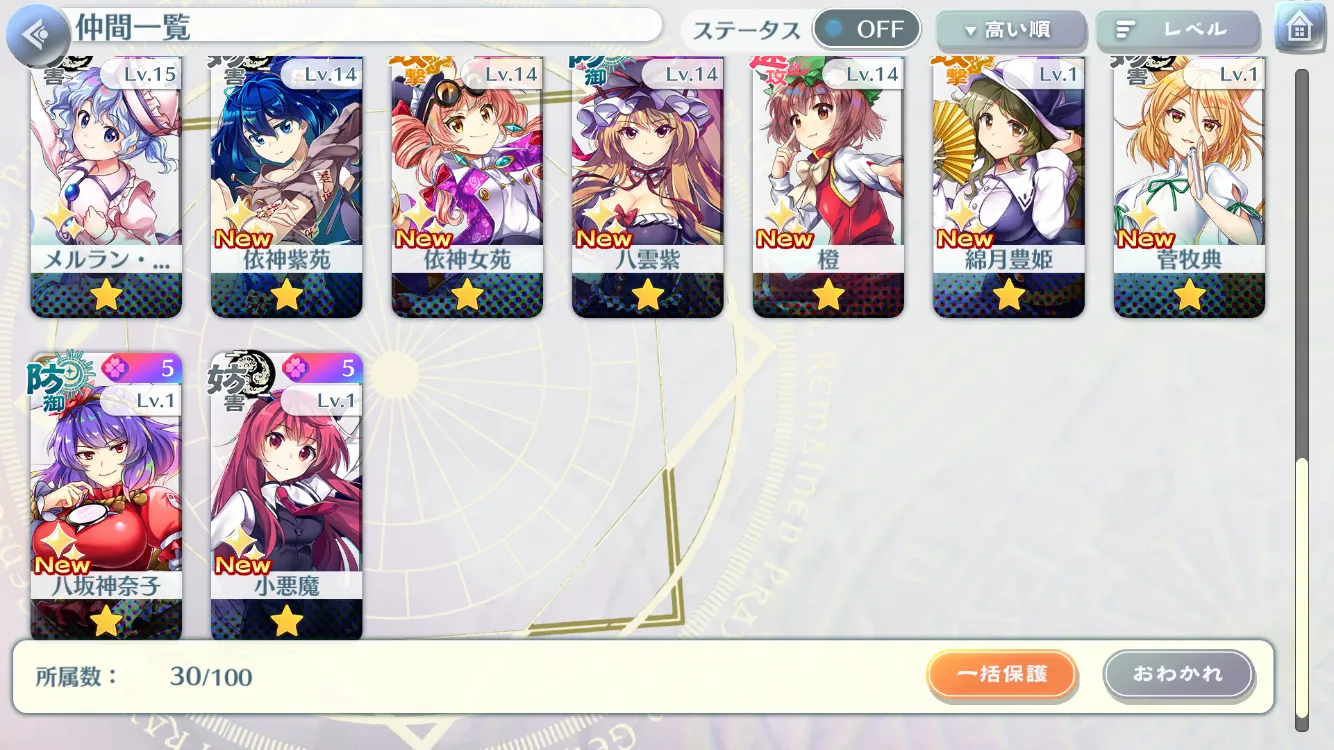The image size is (1334, 750).
Task: Click the star beneath 菅牧典 card
Action: coord(1189,294)
